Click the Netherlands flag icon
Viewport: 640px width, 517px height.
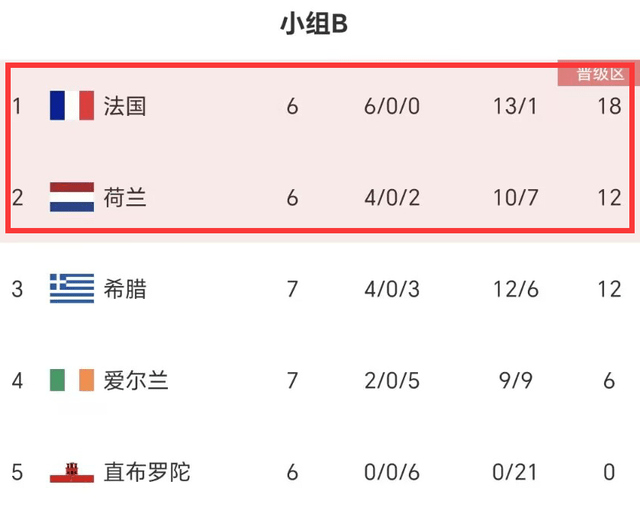click(72, 197)
